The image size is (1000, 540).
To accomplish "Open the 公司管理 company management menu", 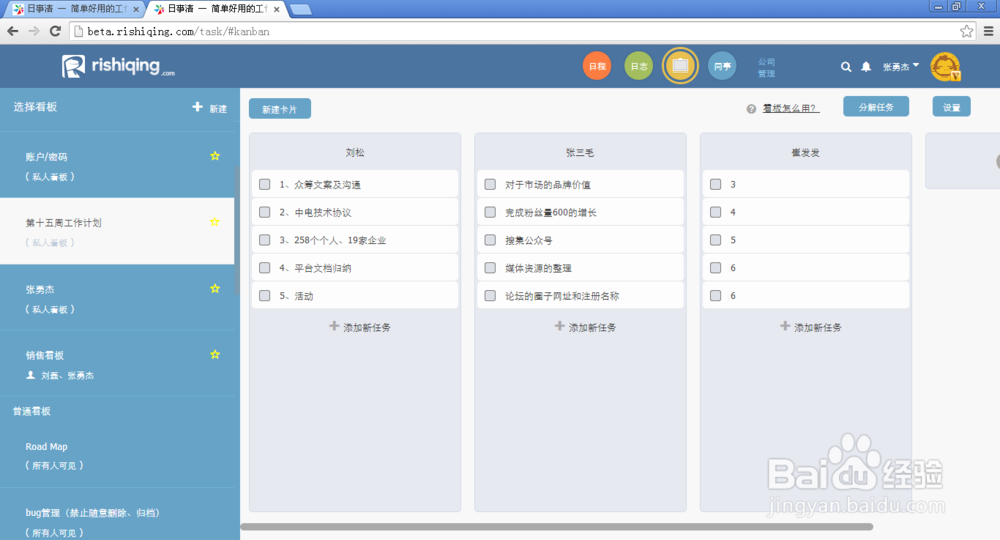I will point(767,68).
